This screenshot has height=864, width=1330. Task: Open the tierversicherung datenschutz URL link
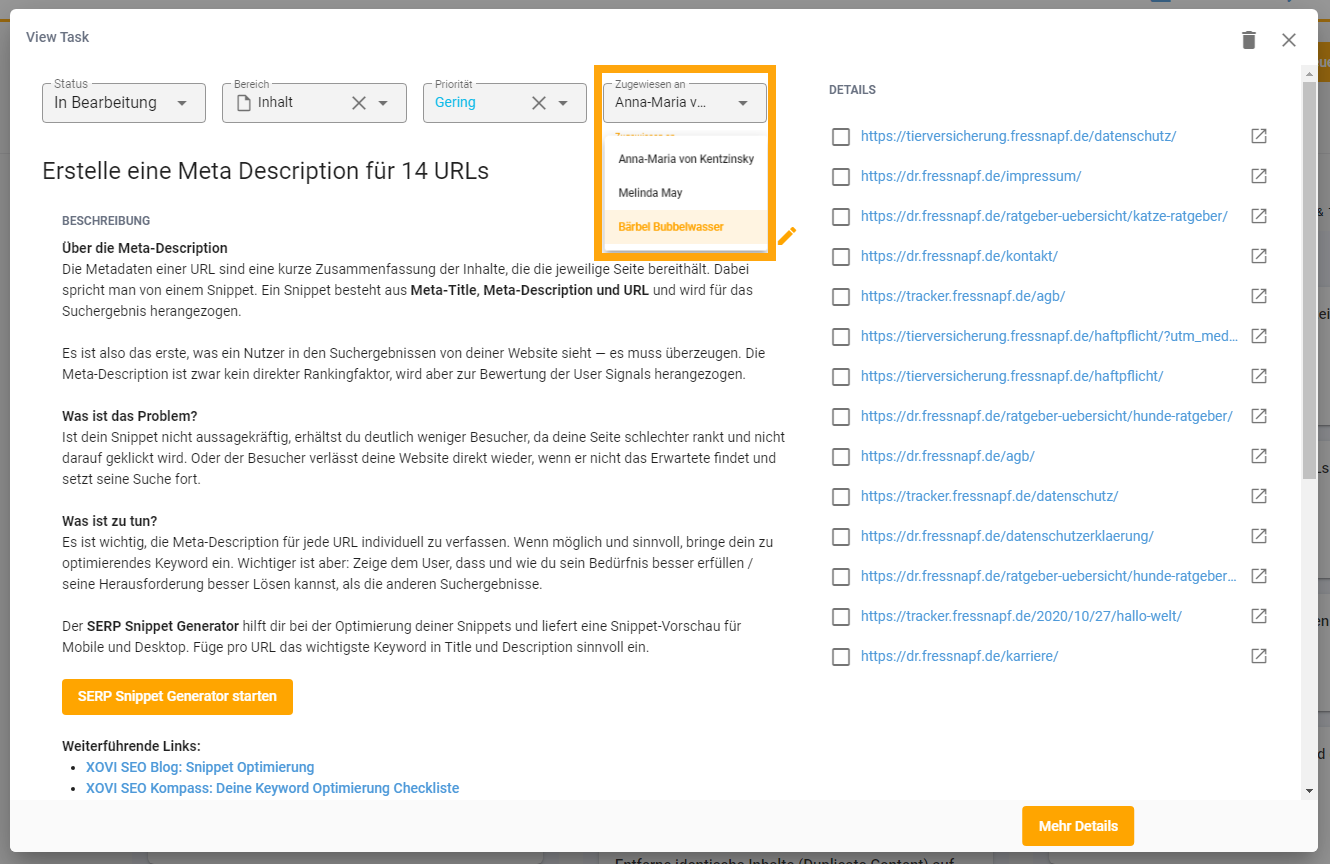(x=1018, y=136)
